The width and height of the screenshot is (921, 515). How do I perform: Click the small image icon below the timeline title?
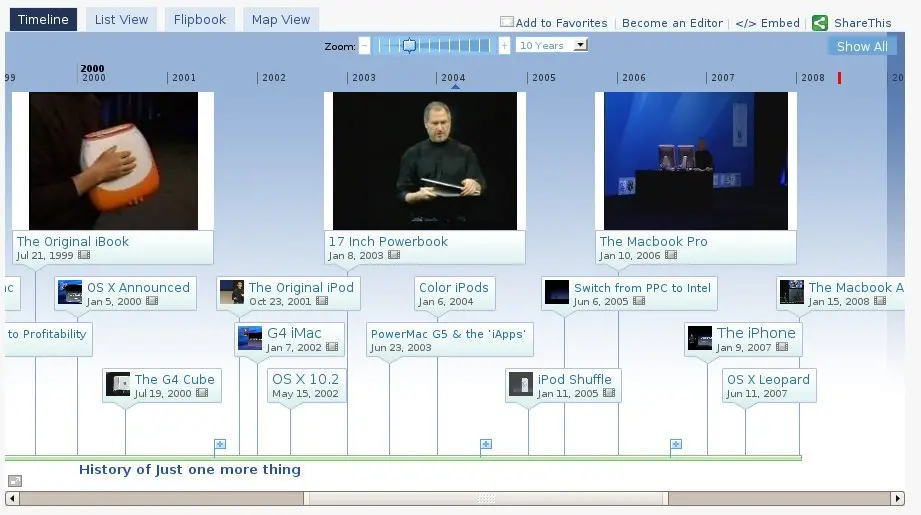tap(15, 481)
